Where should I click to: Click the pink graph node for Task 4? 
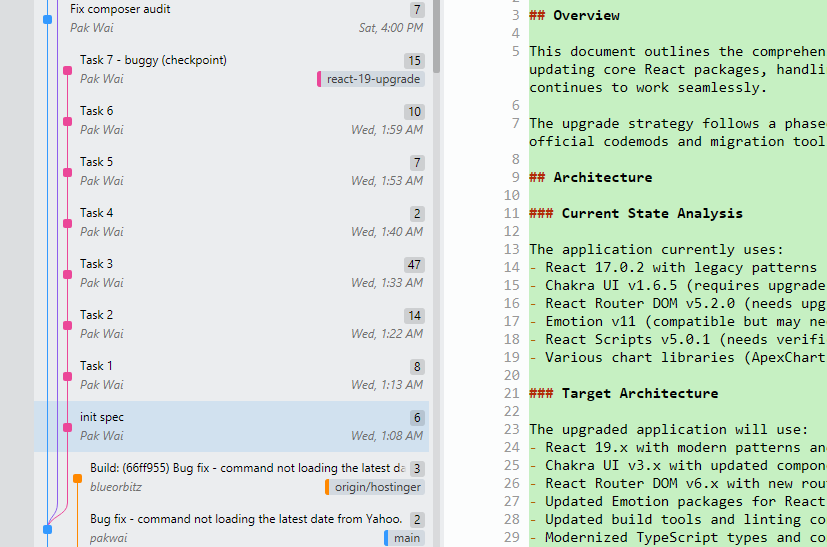pos(67,223)
